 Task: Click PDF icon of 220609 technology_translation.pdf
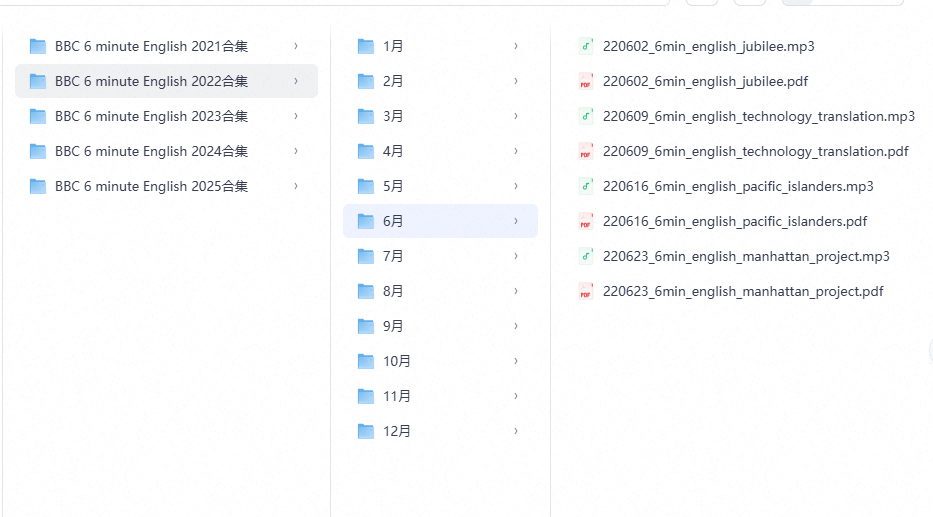tap(586, 152)
